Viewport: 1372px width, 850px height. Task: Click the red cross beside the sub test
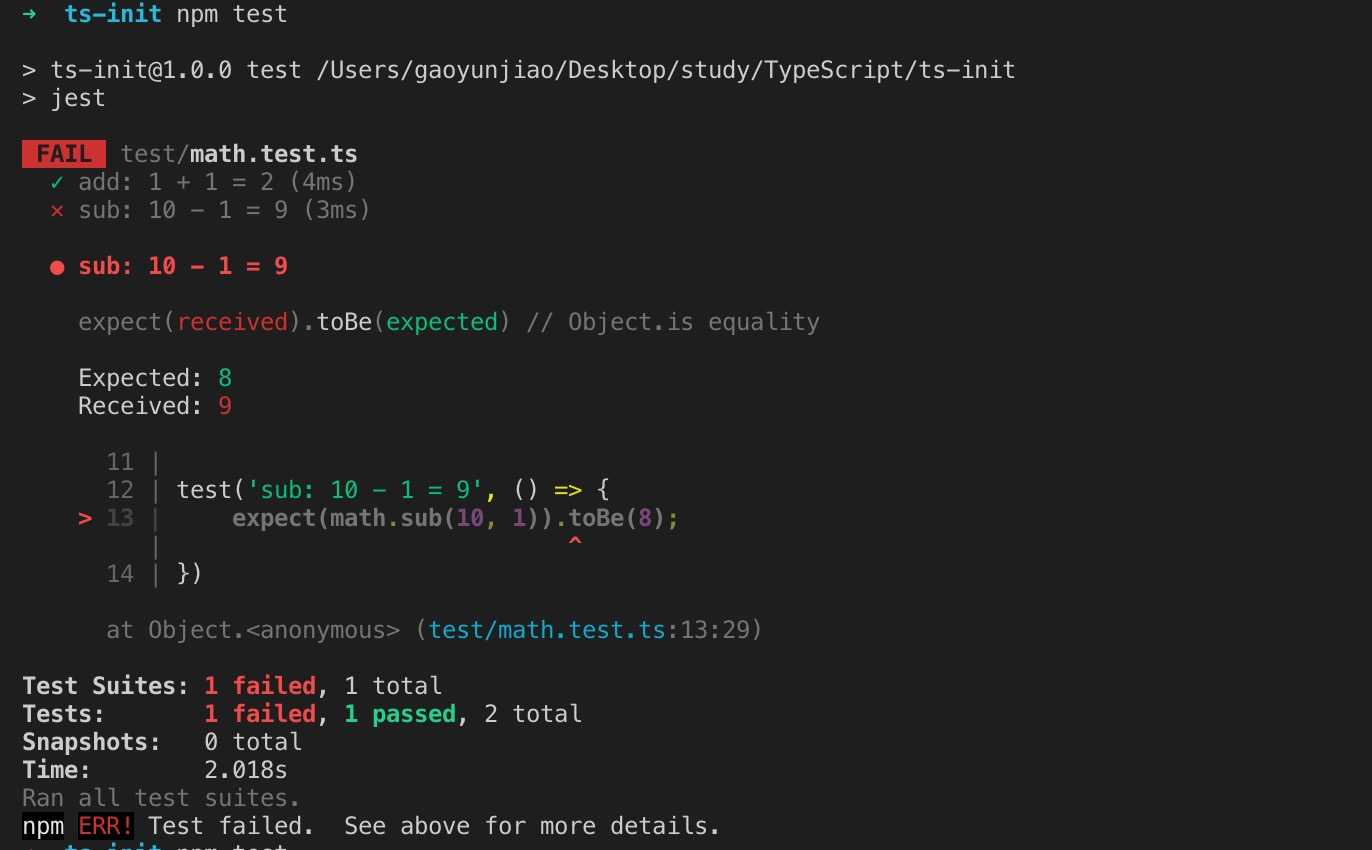[57, 211]
